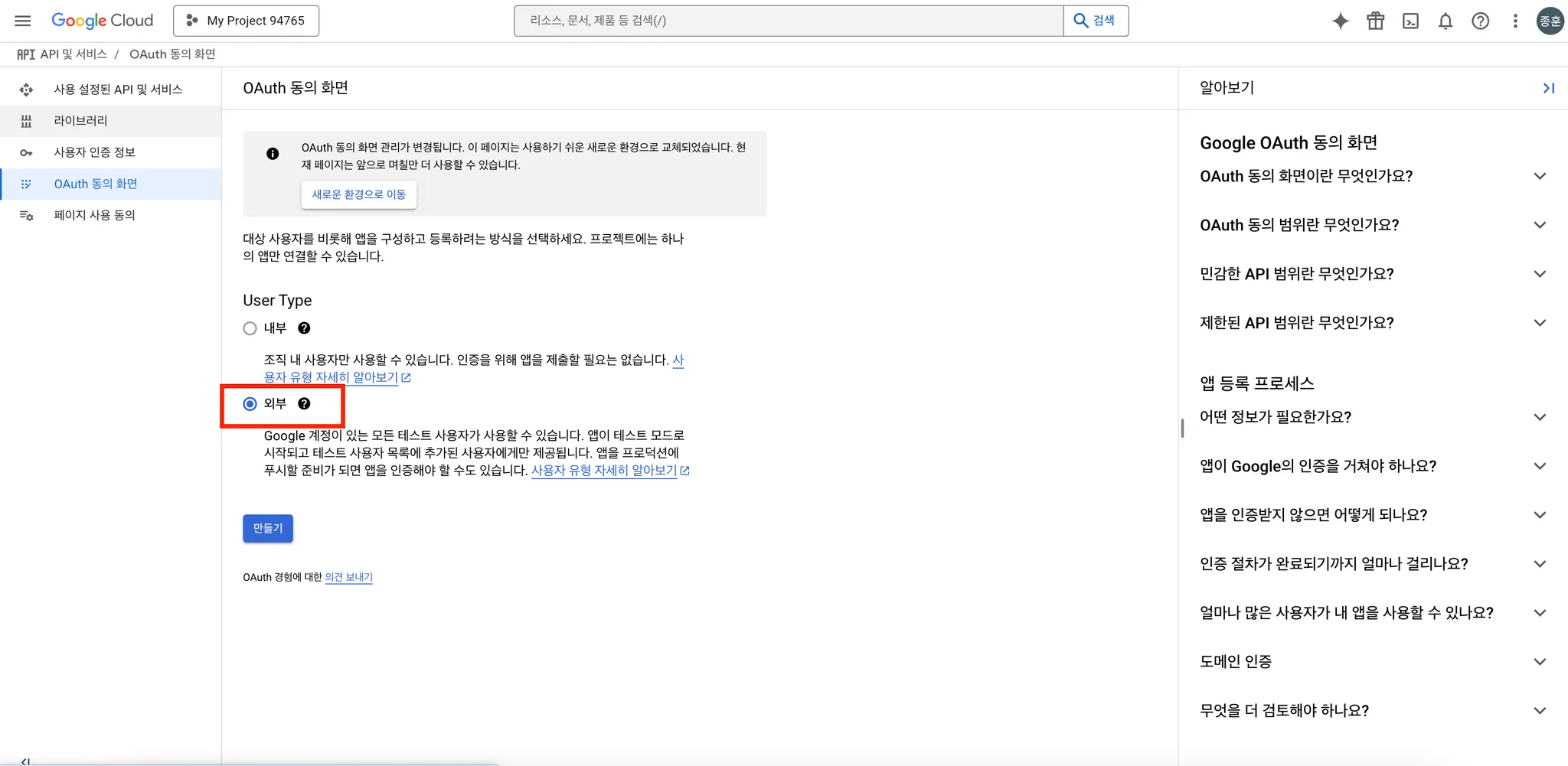Select 라이브러리 in the sidebar
Image resolution: width=1568 pixels, height=766 pixels.
[110, 121]
